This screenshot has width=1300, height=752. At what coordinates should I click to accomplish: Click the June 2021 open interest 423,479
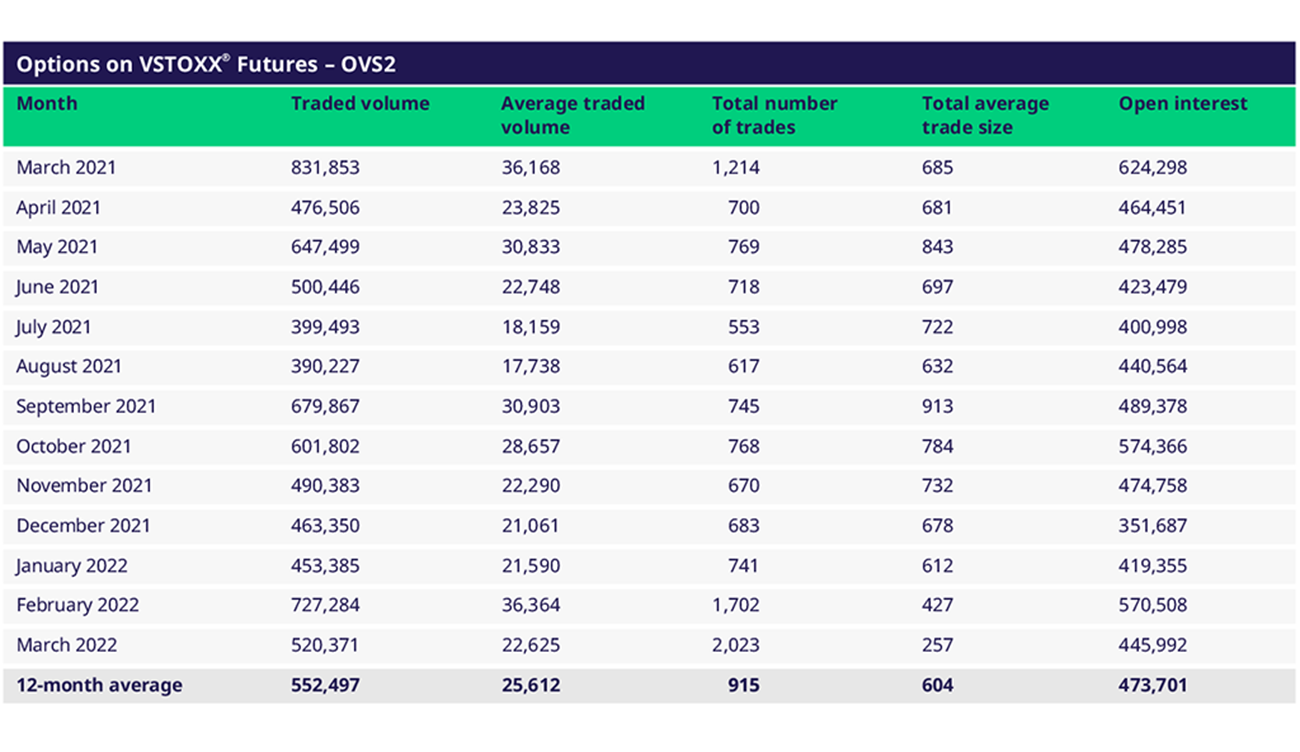(x=1152, y=287)
